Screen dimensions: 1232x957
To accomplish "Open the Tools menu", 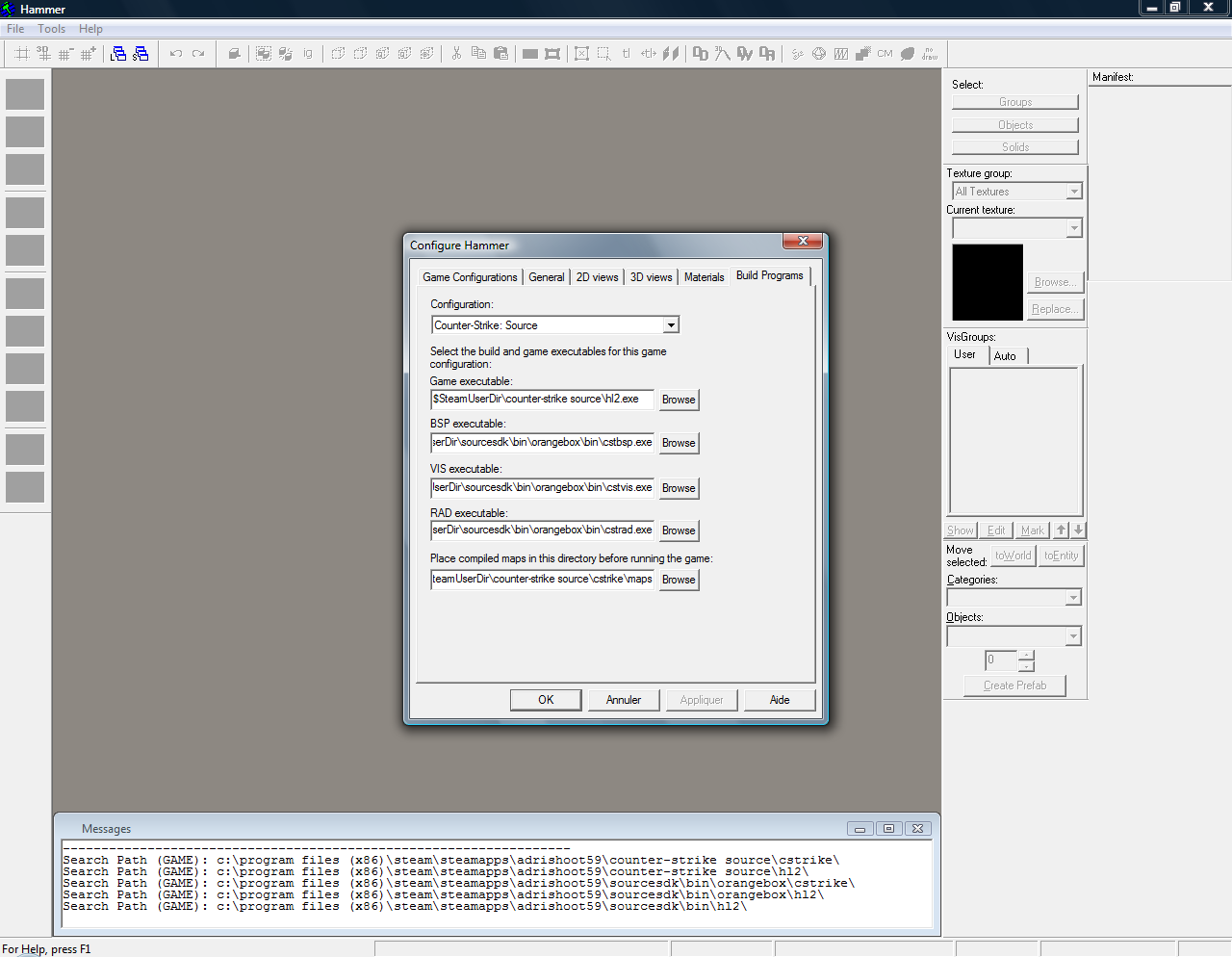I will click(52, 29).
